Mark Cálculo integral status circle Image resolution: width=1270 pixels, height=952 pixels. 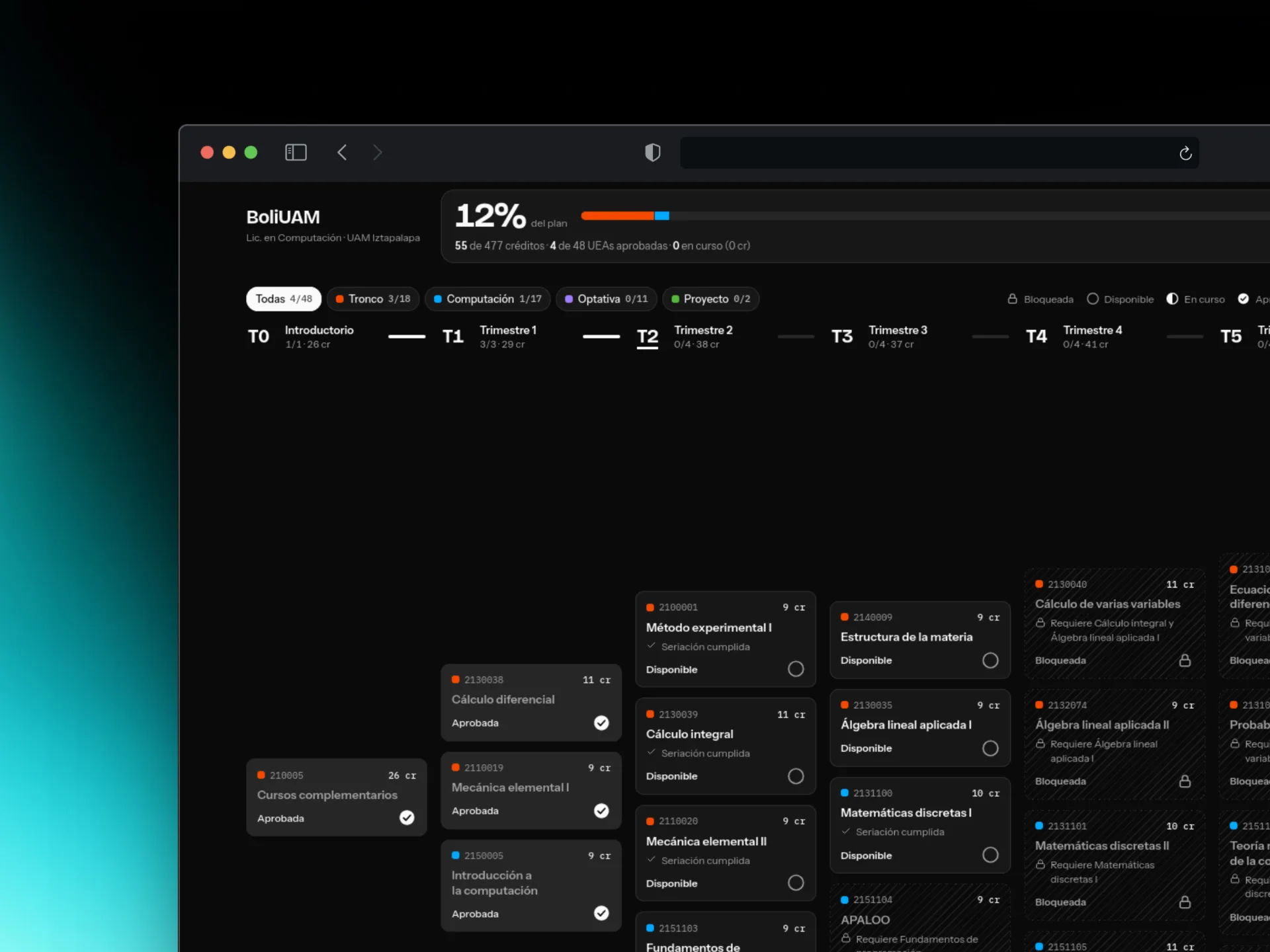coord(796,776)
